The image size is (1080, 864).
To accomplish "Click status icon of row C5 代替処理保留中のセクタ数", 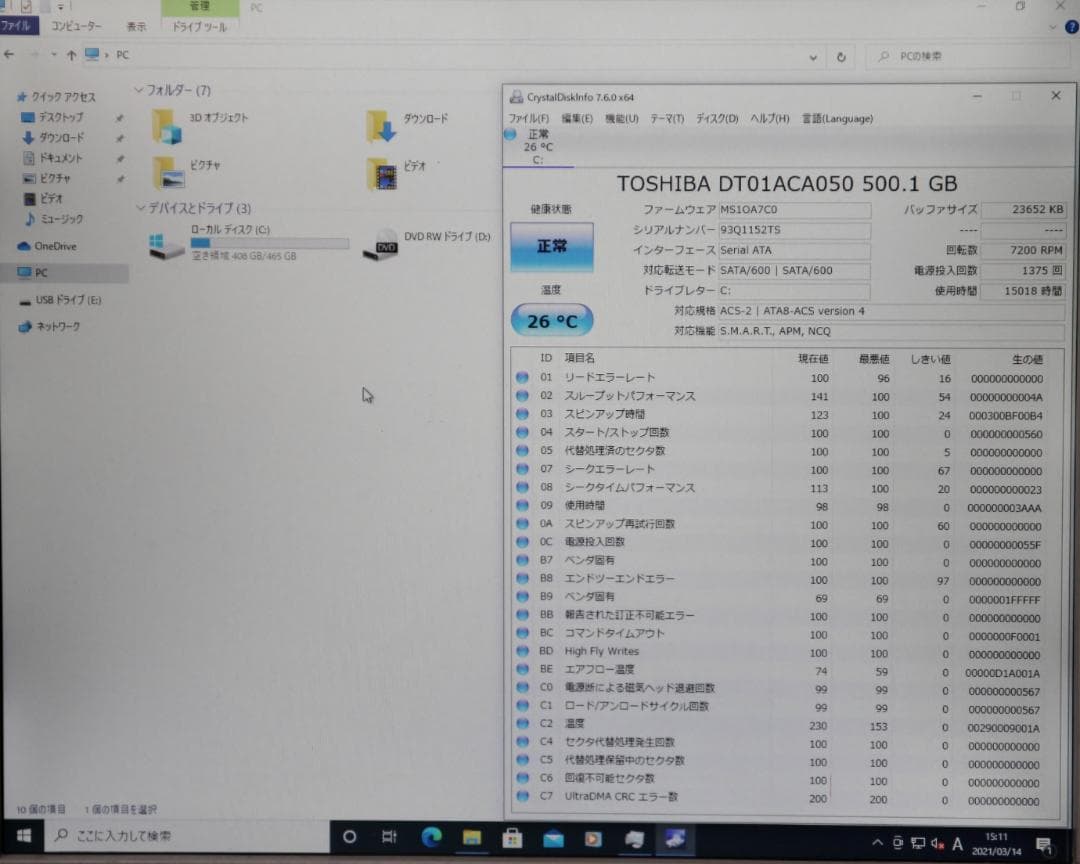I will tap(522, 760).
